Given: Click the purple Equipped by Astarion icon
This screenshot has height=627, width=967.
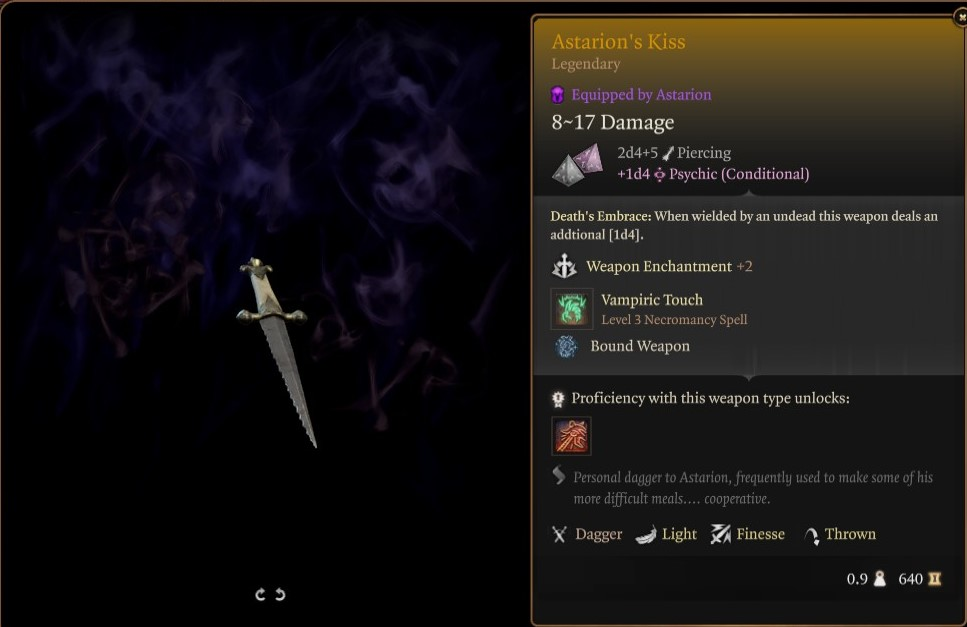Looking at the screenshot, I should (558, 95).
